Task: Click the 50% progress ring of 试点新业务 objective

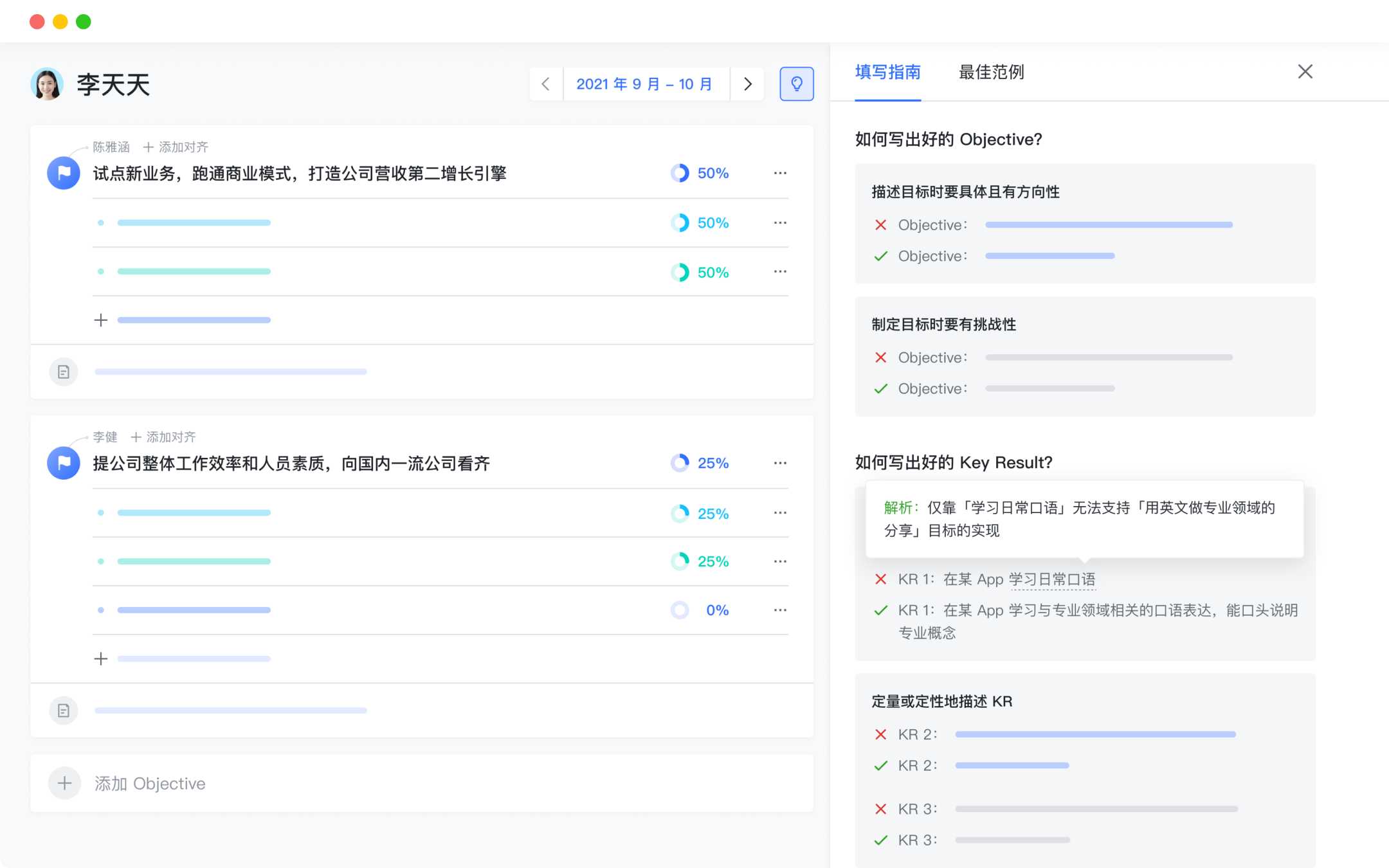Action: point(680,173)
